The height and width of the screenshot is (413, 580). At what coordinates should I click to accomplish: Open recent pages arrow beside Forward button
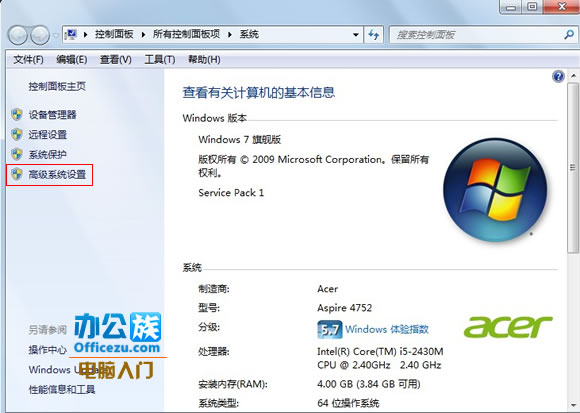coord(56,35)
